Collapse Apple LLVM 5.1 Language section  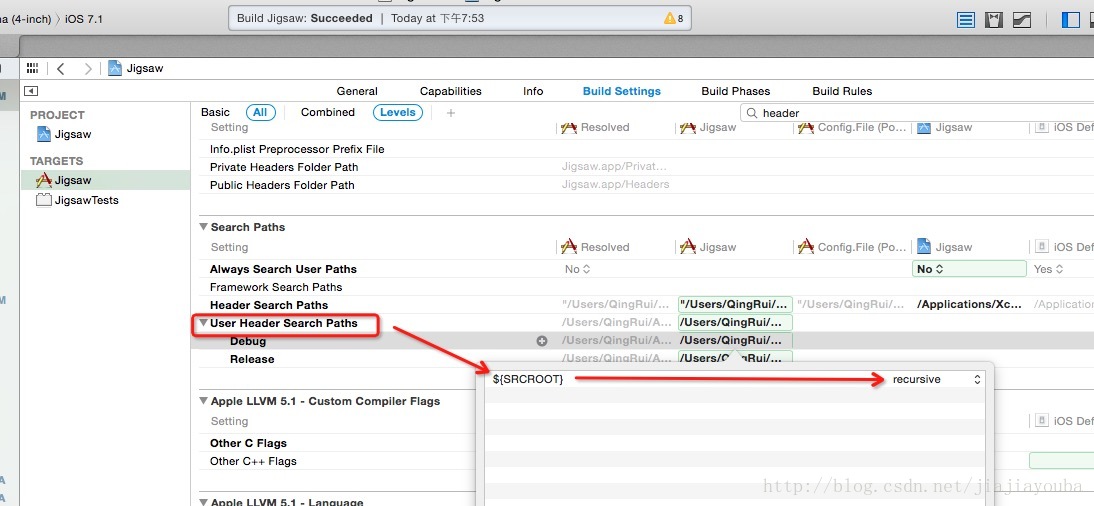tap(204, 501)
